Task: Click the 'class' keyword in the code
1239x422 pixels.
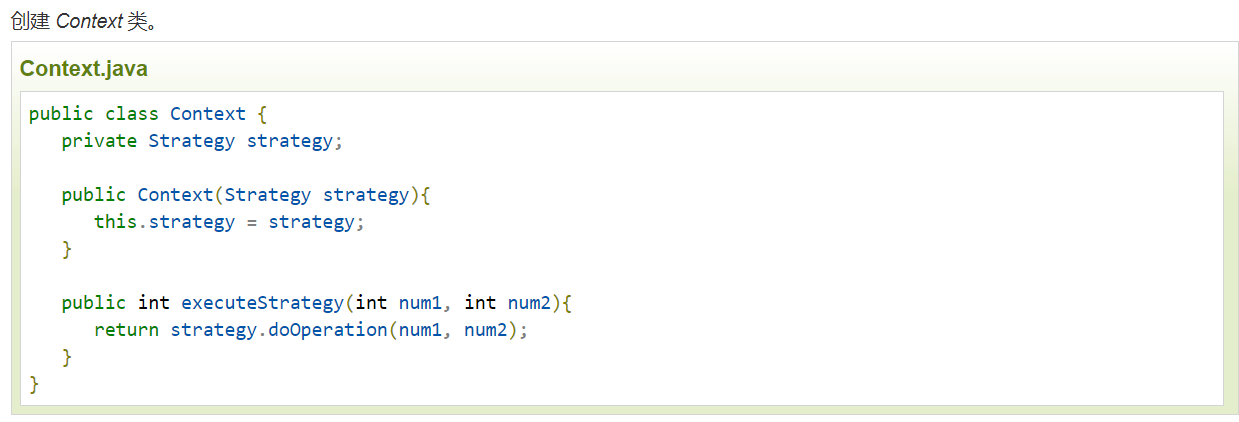Action: [x=132, y=114]
